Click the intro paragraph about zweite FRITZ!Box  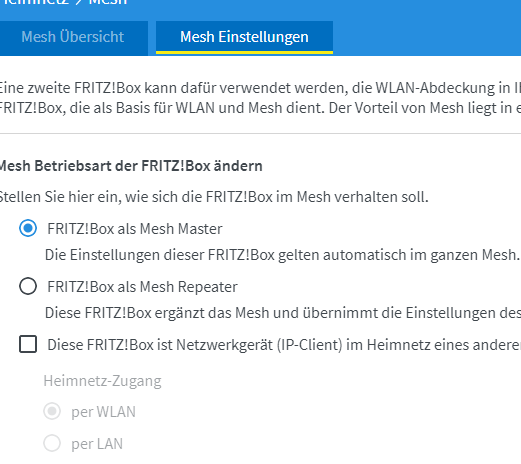click(260, 98)
